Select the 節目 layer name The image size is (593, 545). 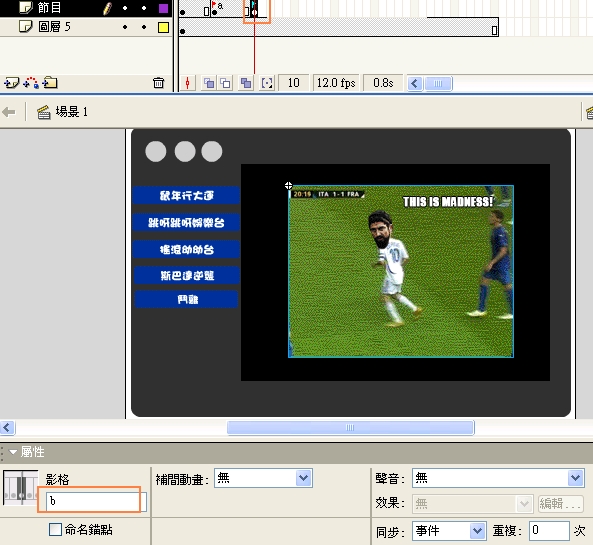pos(50,7)
